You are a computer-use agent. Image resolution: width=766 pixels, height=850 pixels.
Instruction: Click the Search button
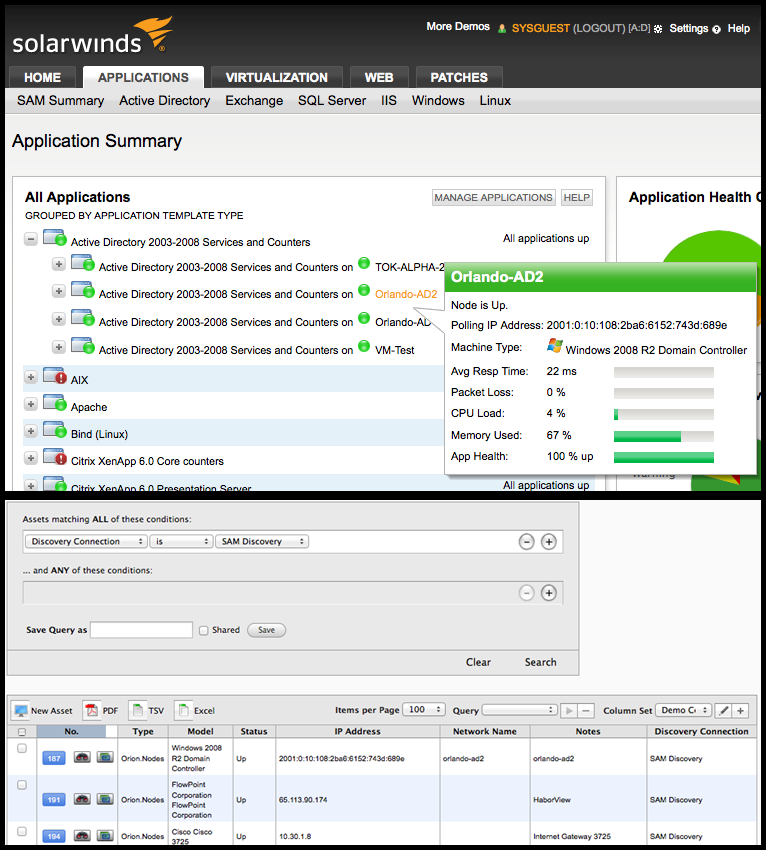(540, 662)
